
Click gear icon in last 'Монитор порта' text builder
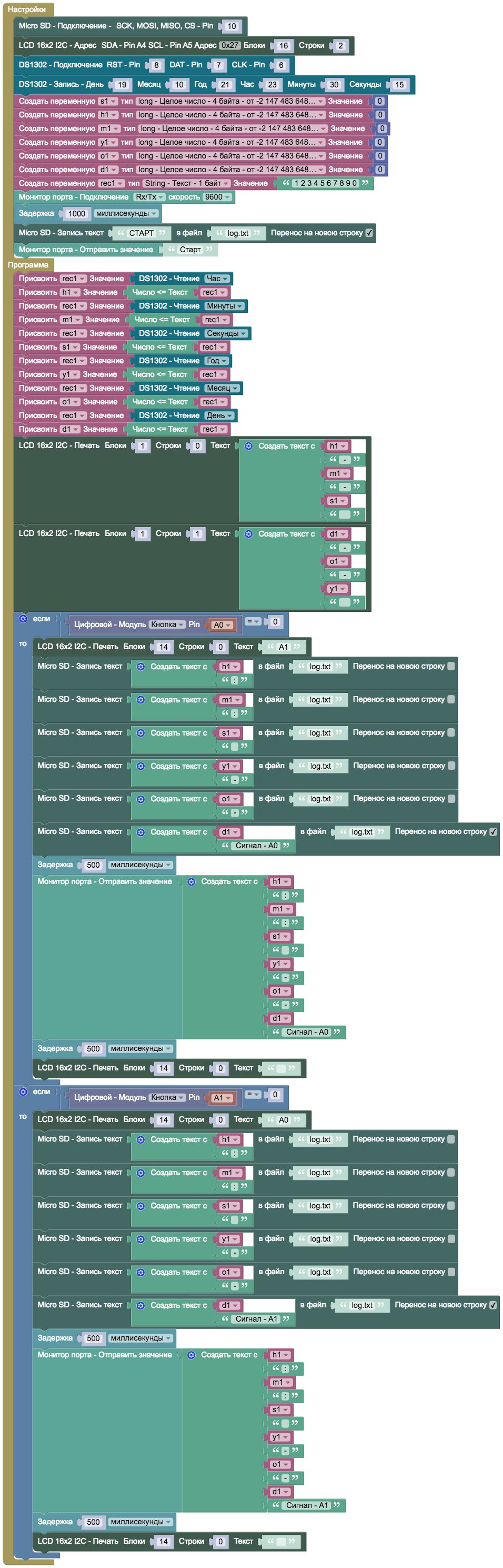191,1354
